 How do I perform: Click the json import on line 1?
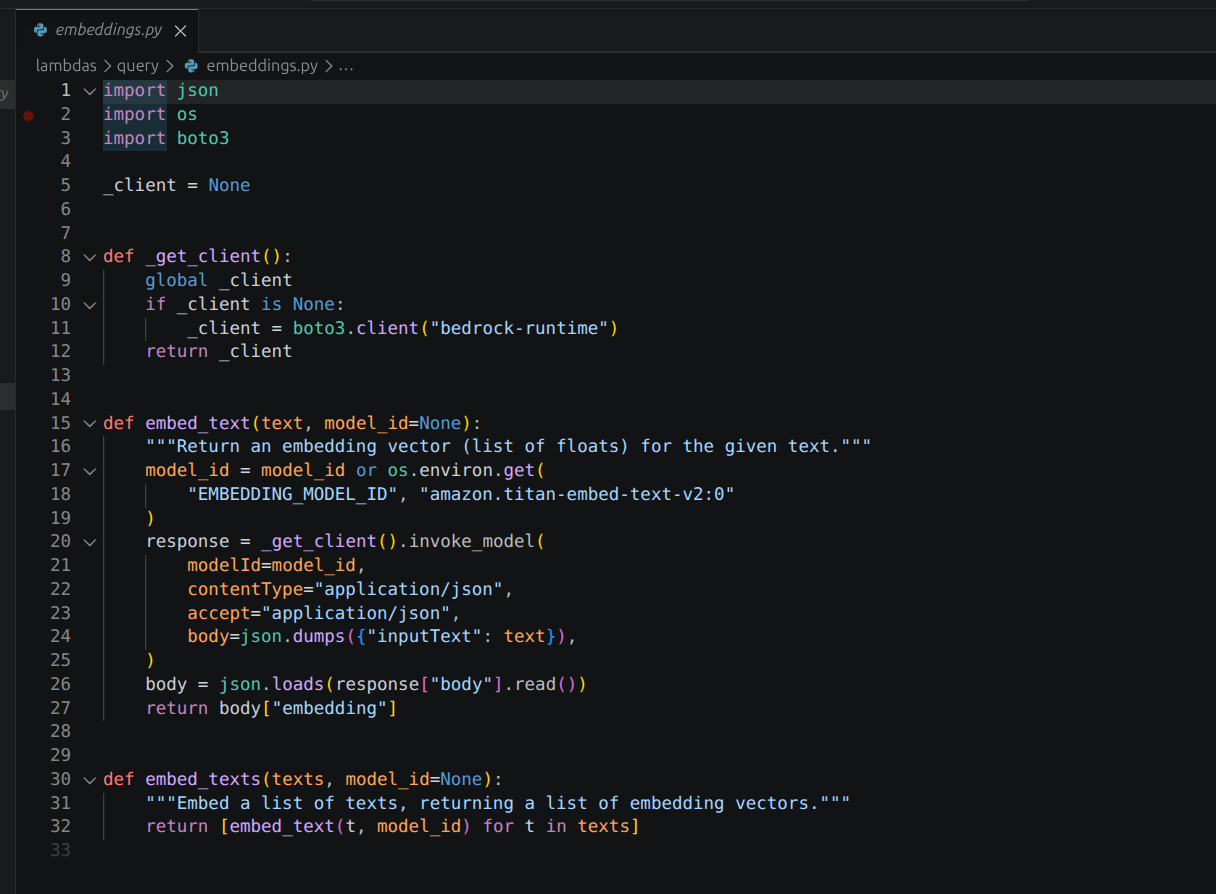tap(198, 90)
